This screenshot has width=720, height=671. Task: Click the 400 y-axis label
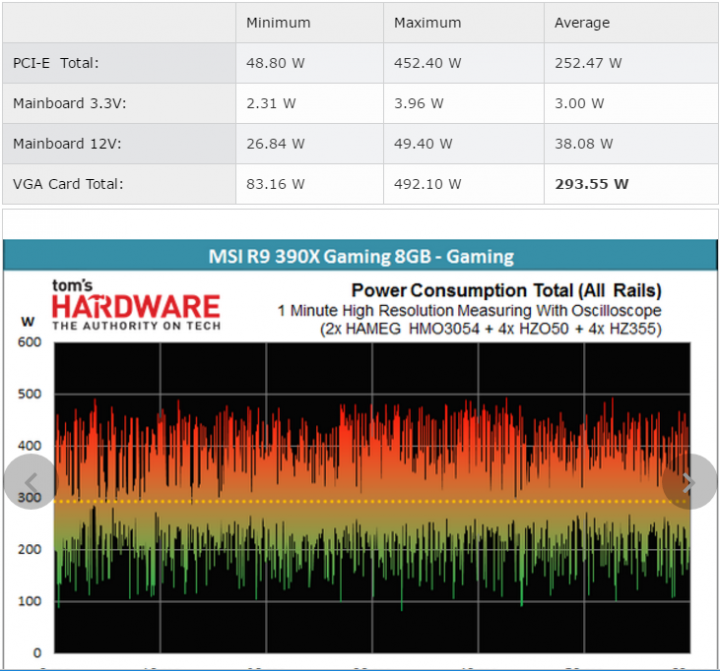[x=29, y=446]
